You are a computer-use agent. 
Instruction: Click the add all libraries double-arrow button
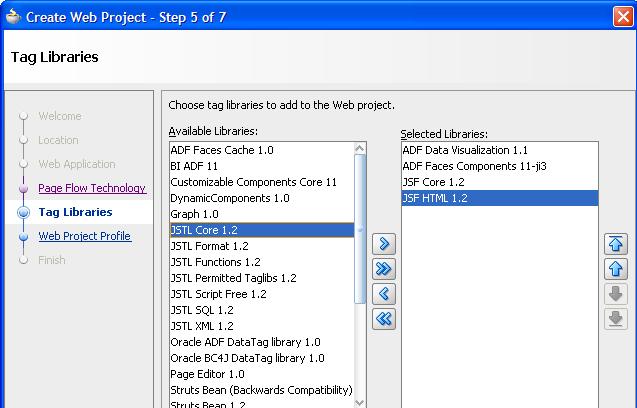coord(383,269)
